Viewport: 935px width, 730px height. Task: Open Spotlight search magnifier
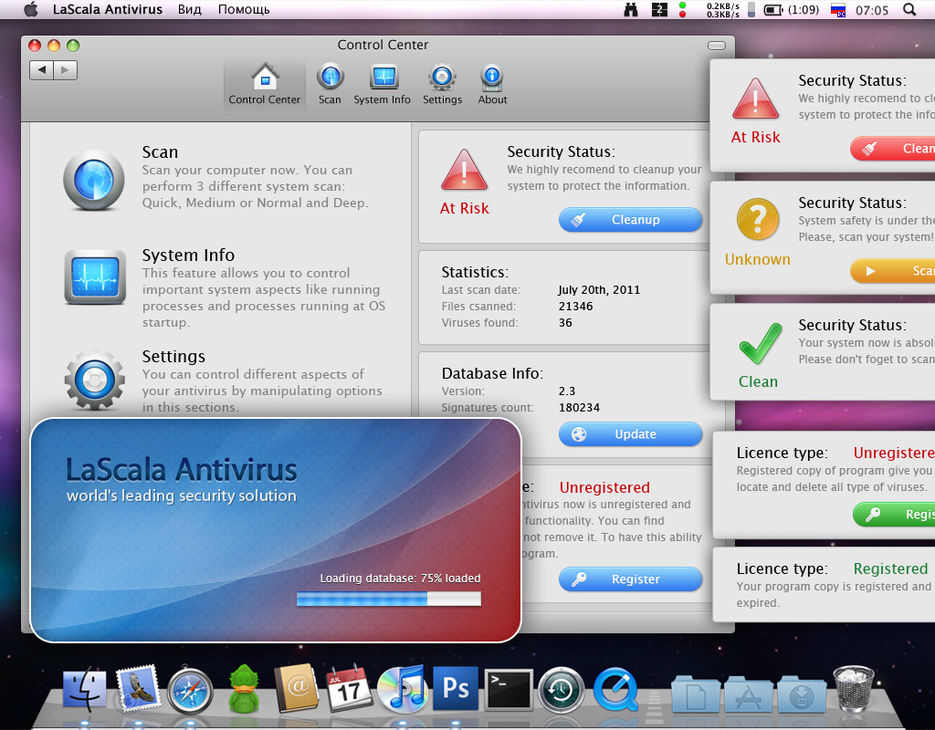click(909, 10)
